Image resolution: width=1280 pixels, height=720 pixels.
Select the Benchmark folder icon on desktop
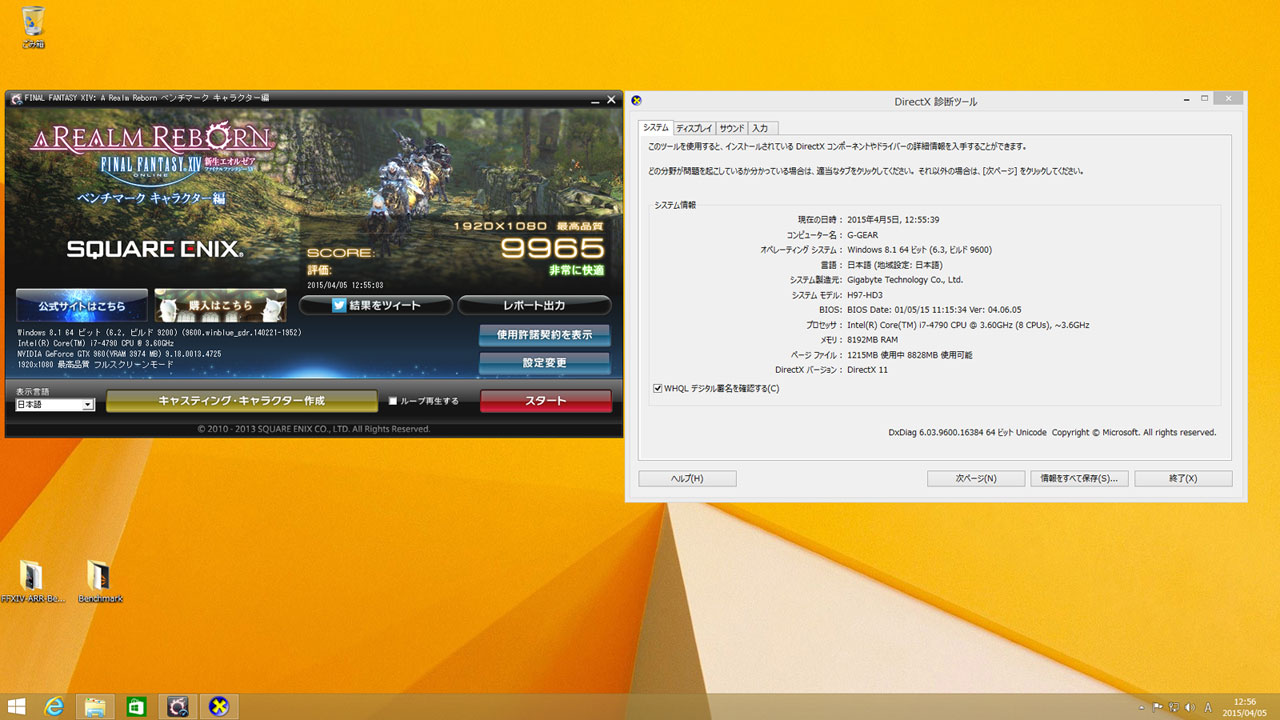(100, 580)
